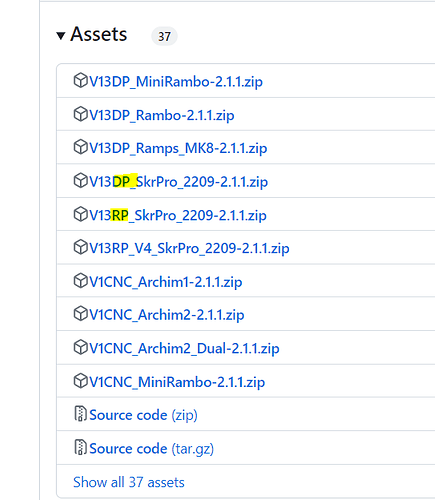Viewport: 435px width, 500px height.
Task: Click package icon beside V1CNC_Archim2_Dual zip
Action: [x=80, y=347]
